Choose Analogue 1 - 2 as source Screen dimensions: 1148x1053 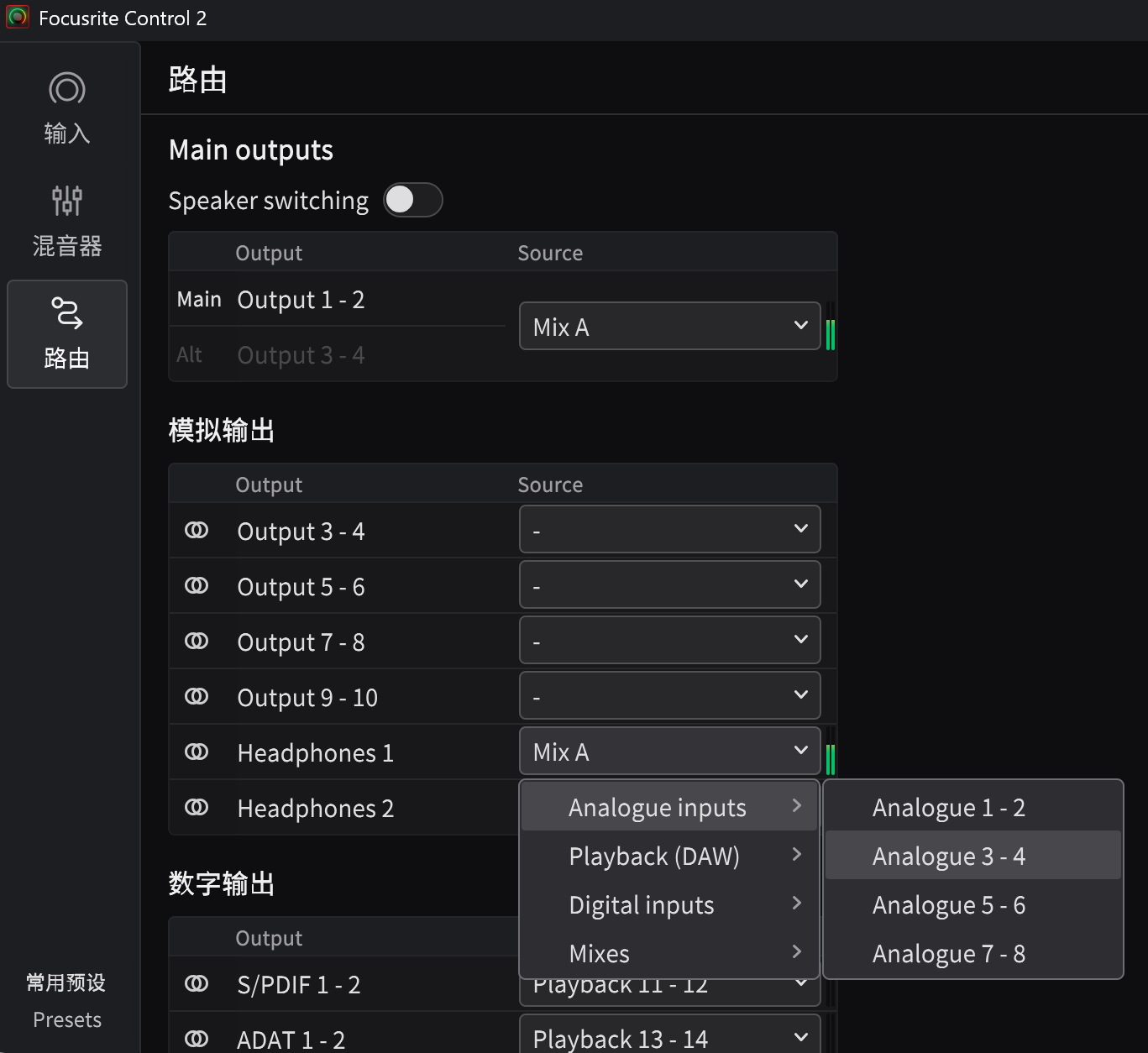click(x=973, y=807)
